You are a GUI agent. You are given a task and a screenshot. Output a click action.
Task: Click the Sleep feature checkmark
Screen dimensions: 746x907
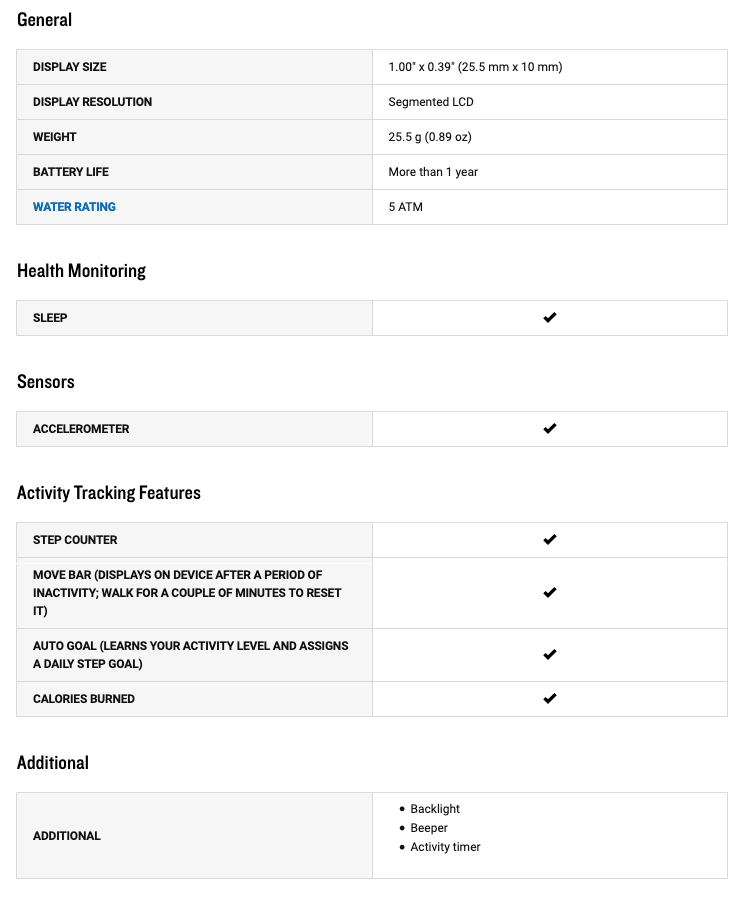click(x=549, y=318)
